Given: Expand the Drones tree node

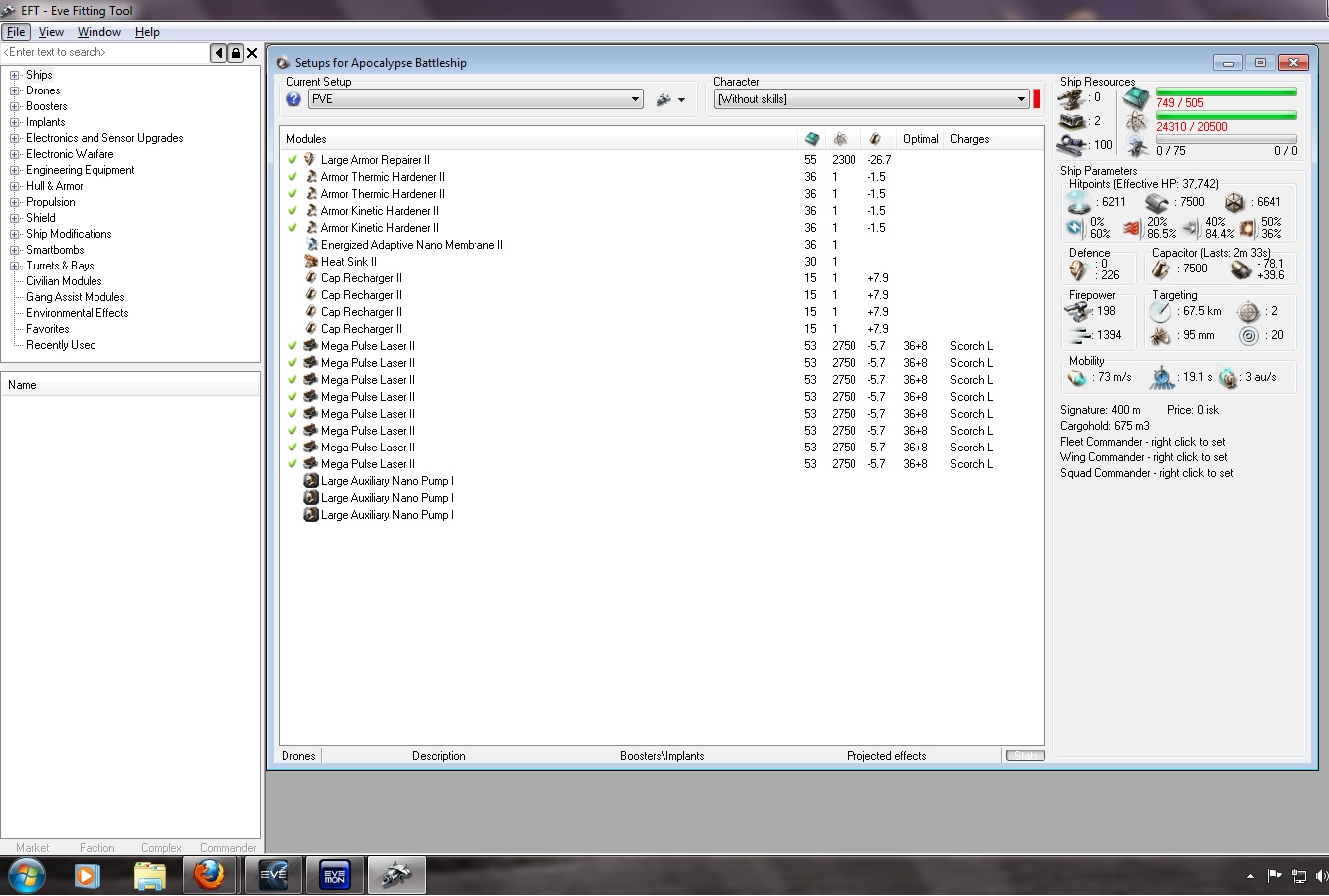Looking at the screenshot, I should [15, 90].
